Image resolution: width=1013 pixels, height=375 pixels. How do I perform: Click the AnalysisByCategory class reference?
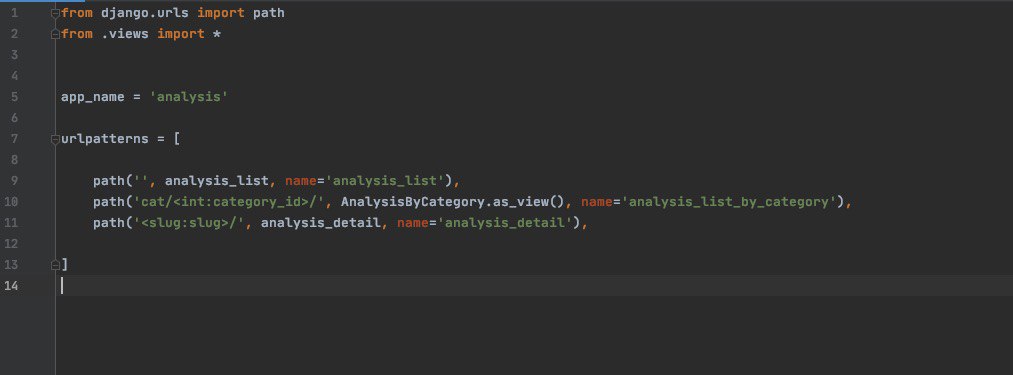pyautogui.click(x=413, y=202)
